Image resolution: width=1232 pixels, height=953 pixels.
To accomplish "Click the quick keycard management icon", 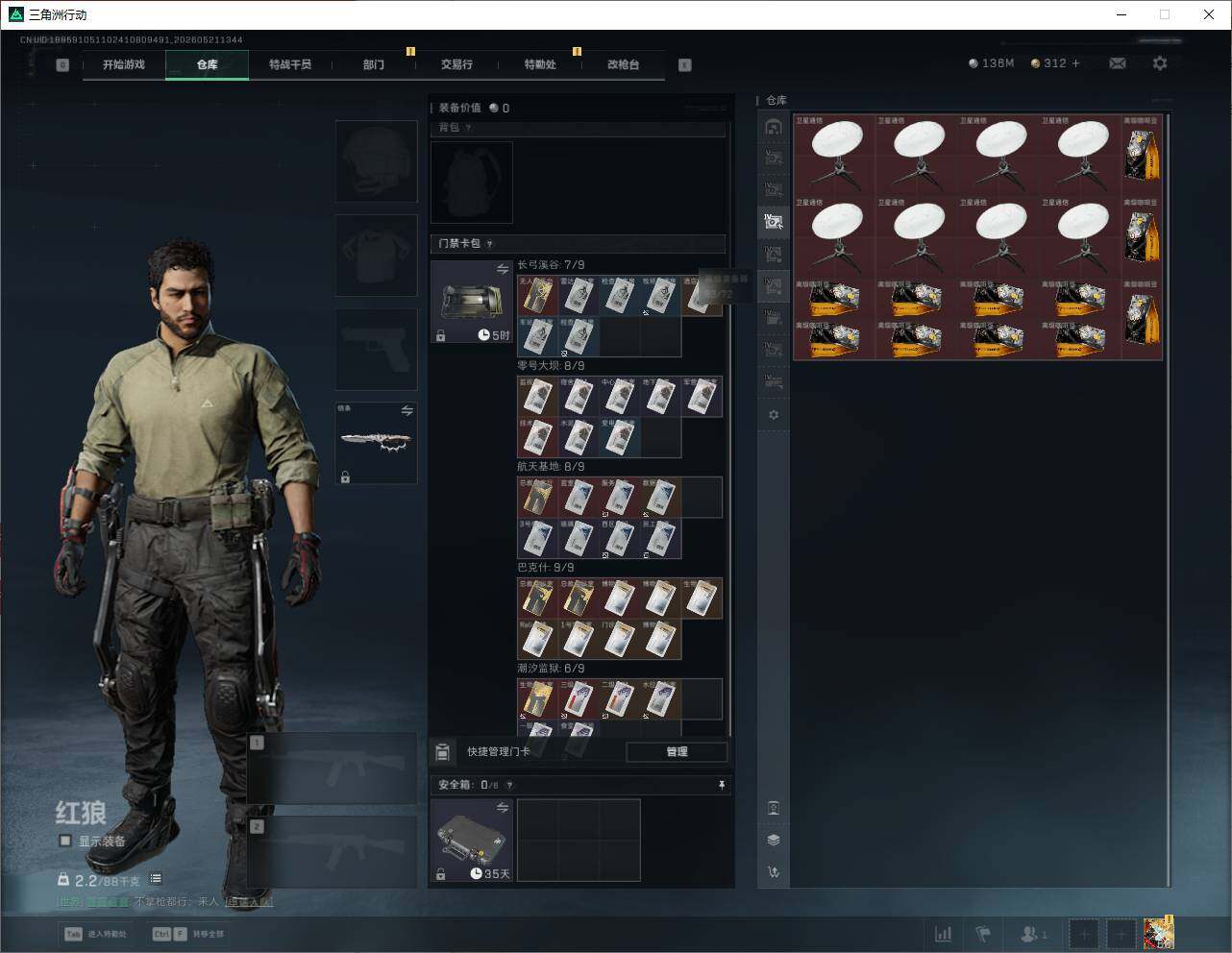I will click(443, 751).
